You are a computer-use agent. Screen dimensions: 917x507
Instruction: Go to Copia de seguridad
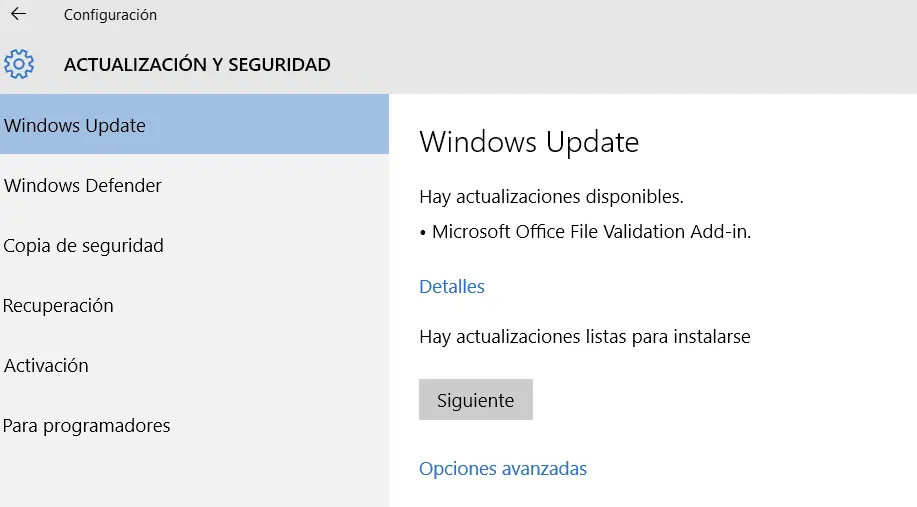click(84, 246)
